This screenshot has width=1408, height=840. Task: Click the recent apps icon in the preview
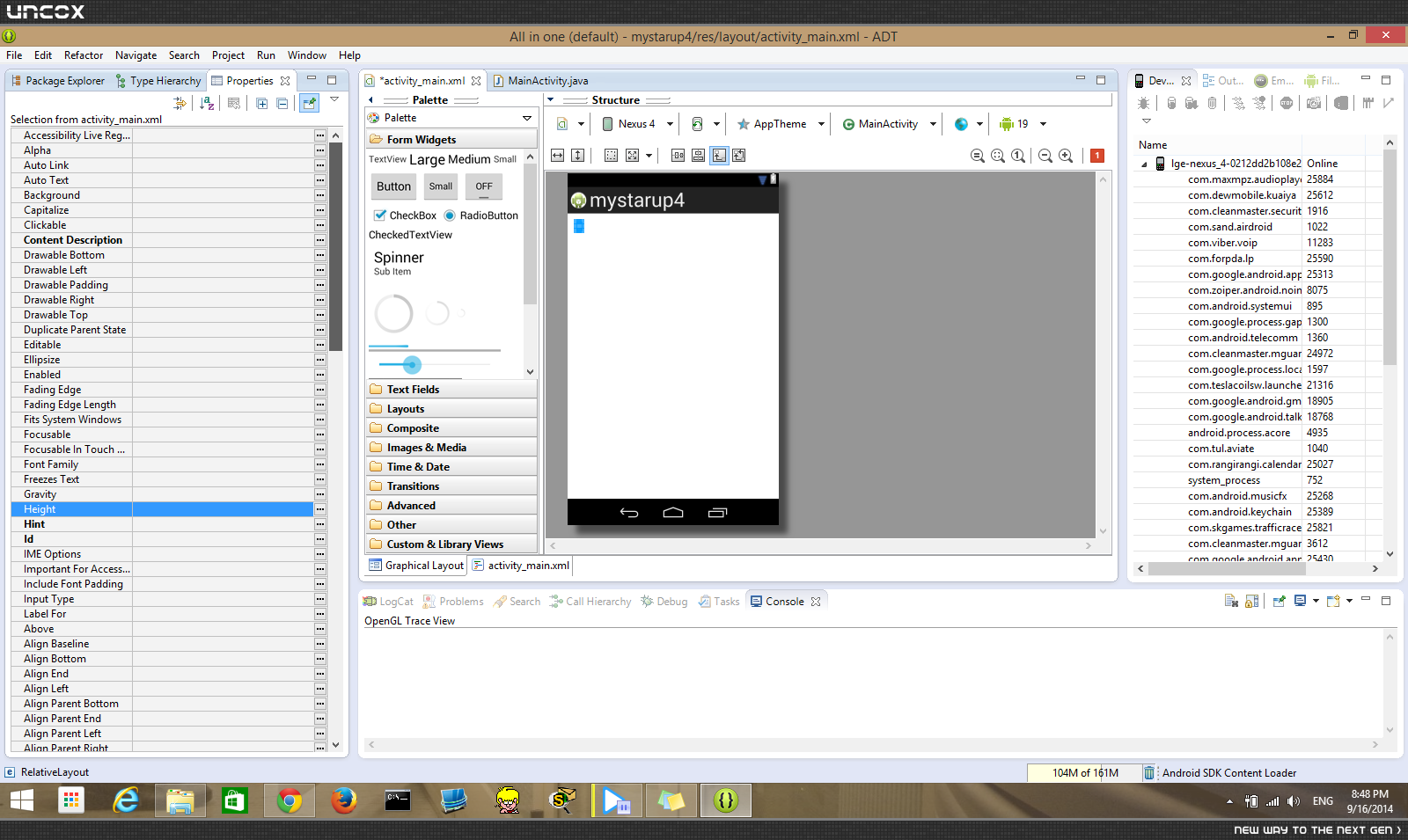[718, 513]
